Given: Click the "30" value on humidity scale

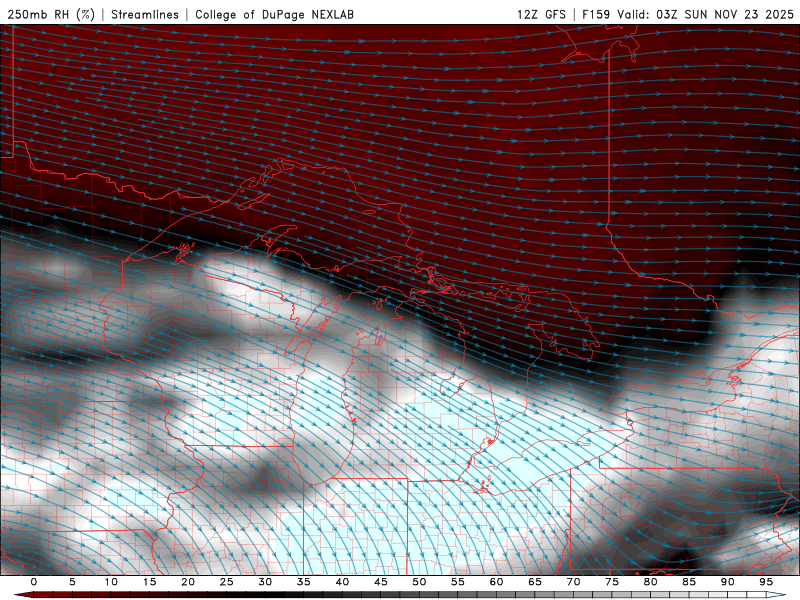Looking at the screenshot, I should pos(265,582).
